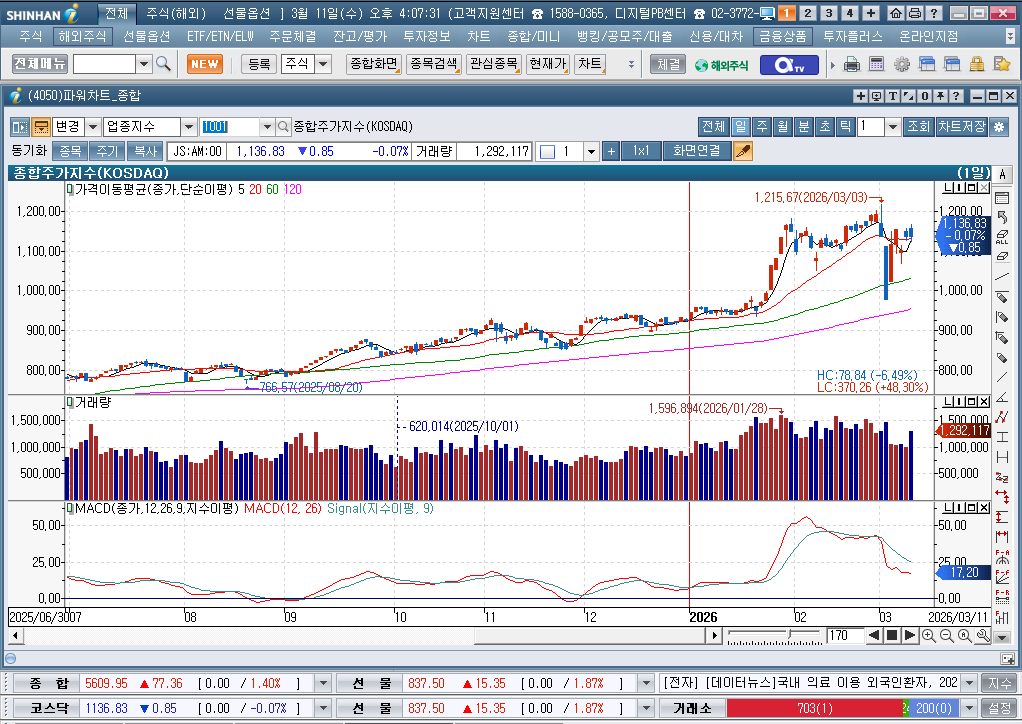This screenshot has height=724, width=1022.
Task: Open favorites via the star icon
Action: pos(1002,64)
